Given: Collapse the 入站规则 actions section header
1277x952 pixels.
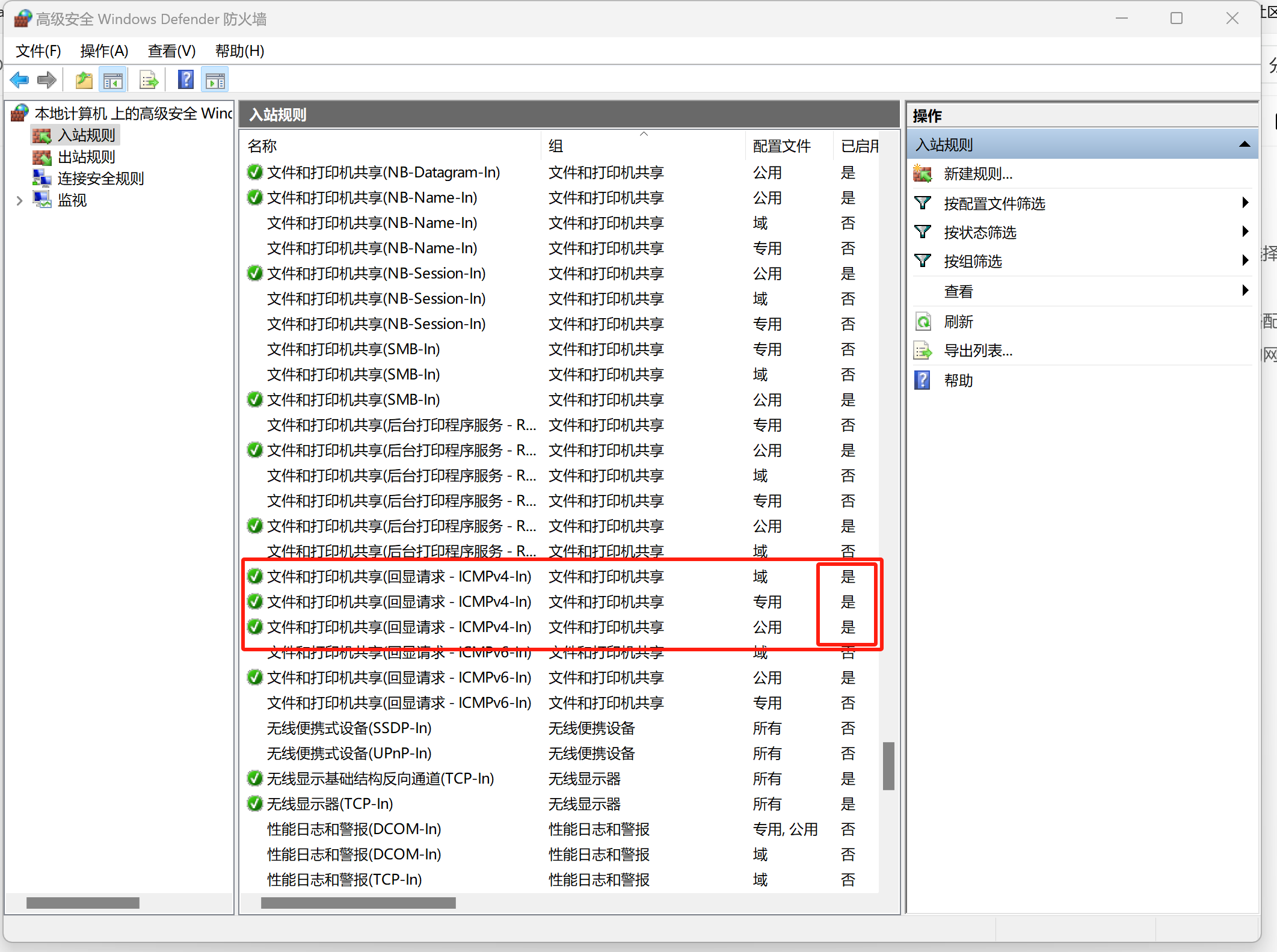Looking at the screenshot, I should pos(1245,145).
